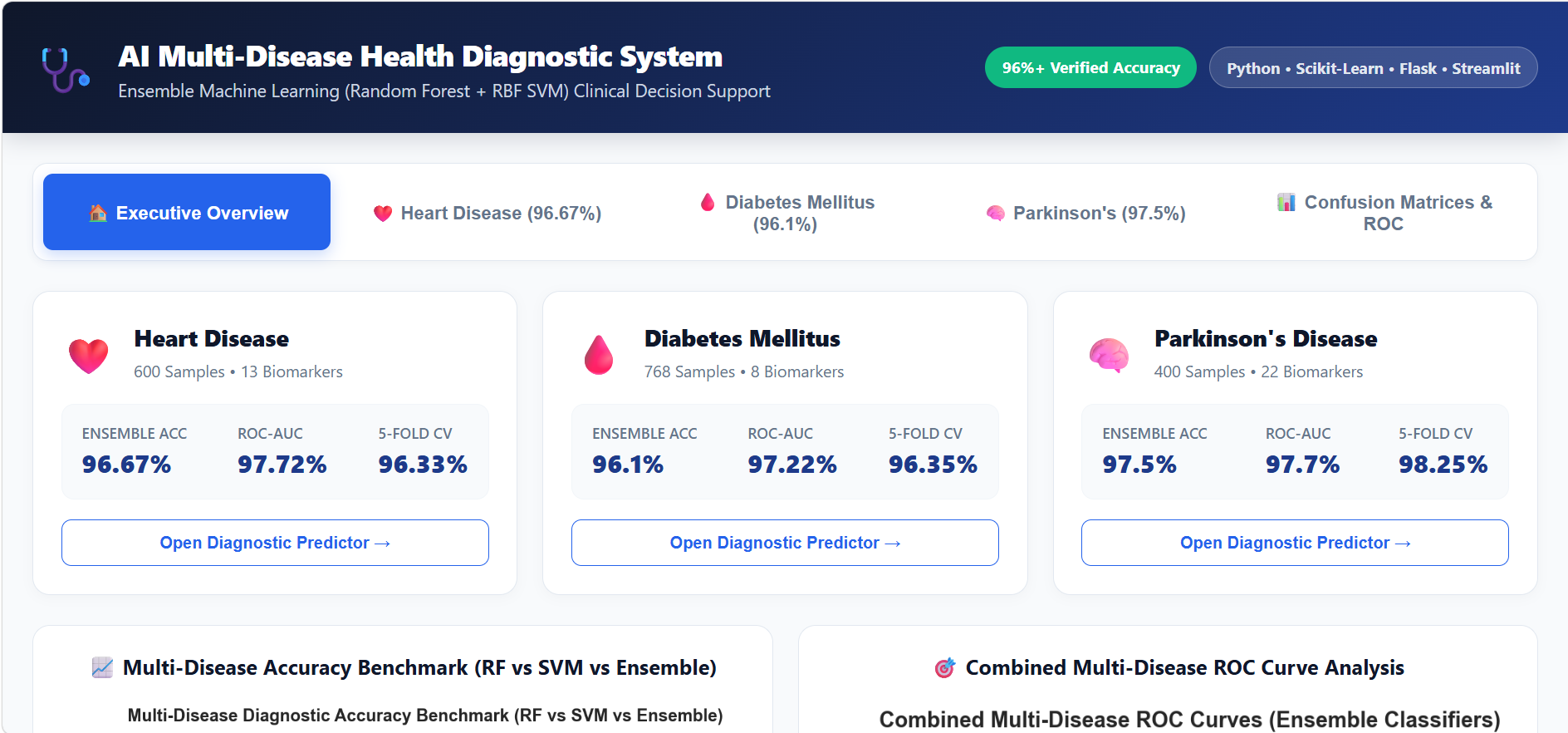1568x733 pixels.
Task: Click the 96.33% 5-fold CV value
Action: tap(423, 465)
